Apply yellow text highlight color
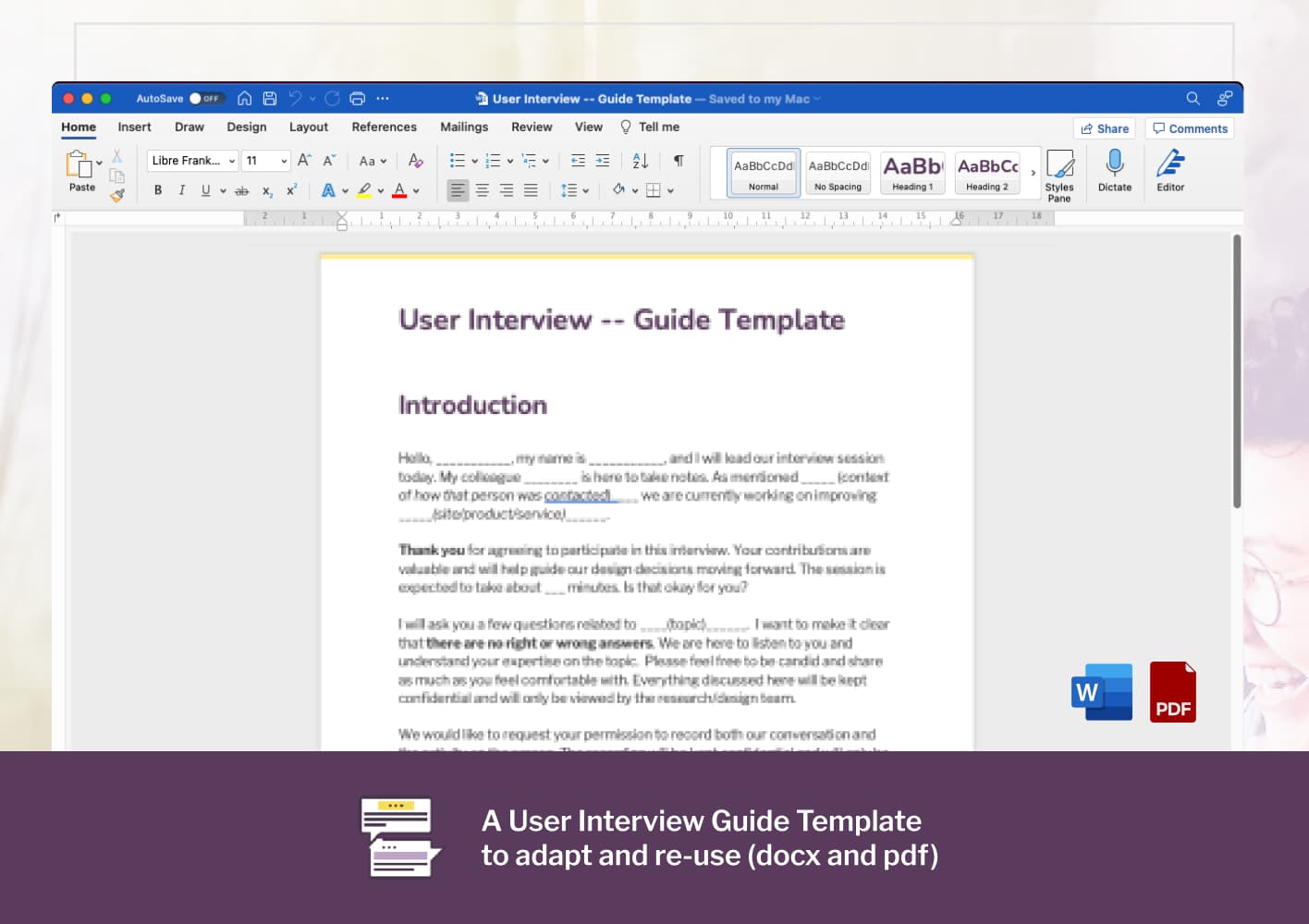1309x924 pixels. pyautogui.click(x=364, y=190)
